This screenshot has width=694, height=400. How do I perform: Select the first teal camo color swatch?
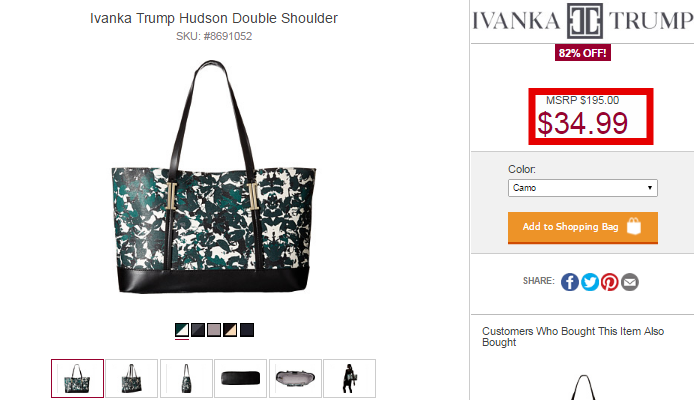[182, 330]
